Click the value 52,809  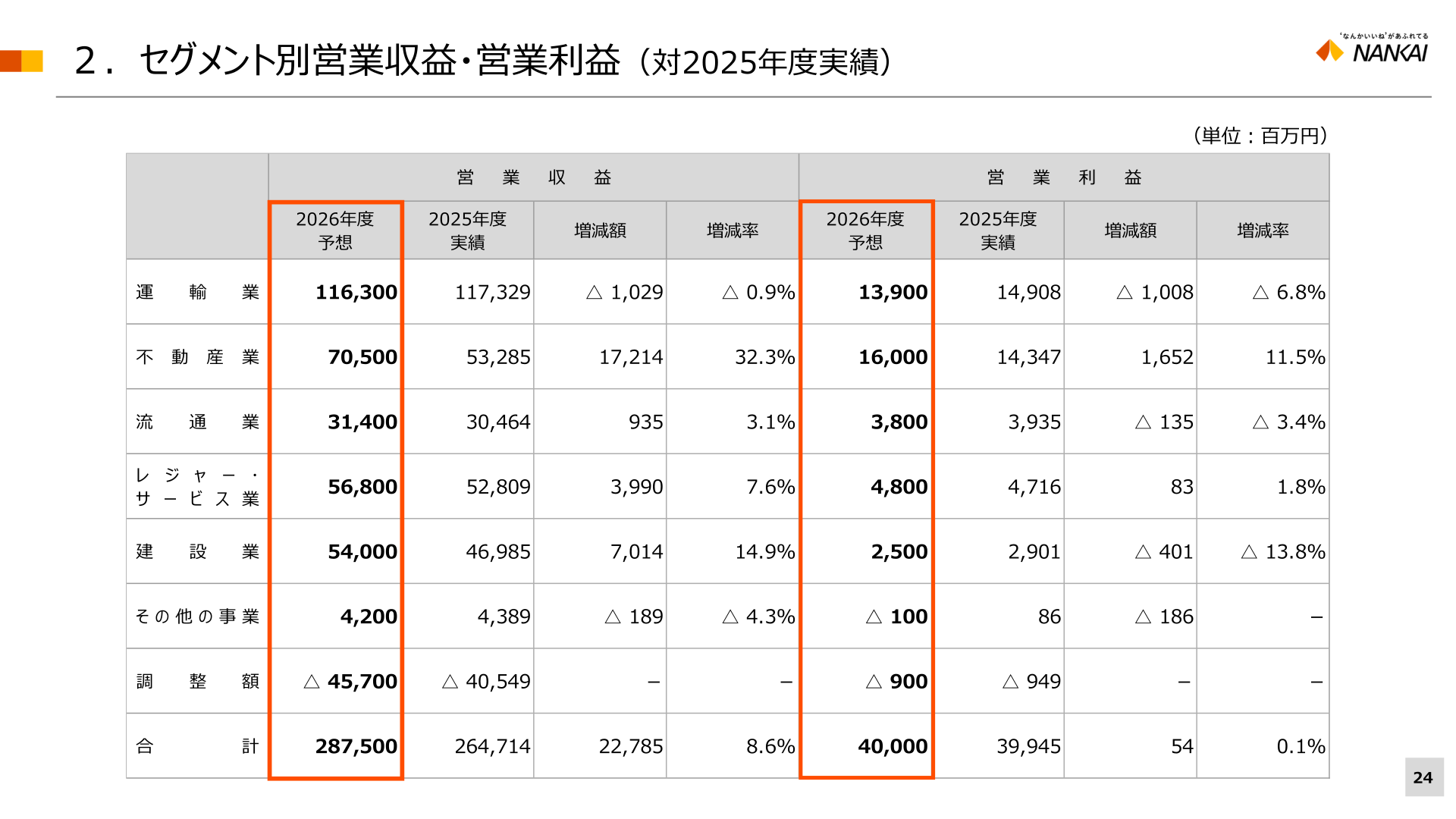[x=498, y=487]
